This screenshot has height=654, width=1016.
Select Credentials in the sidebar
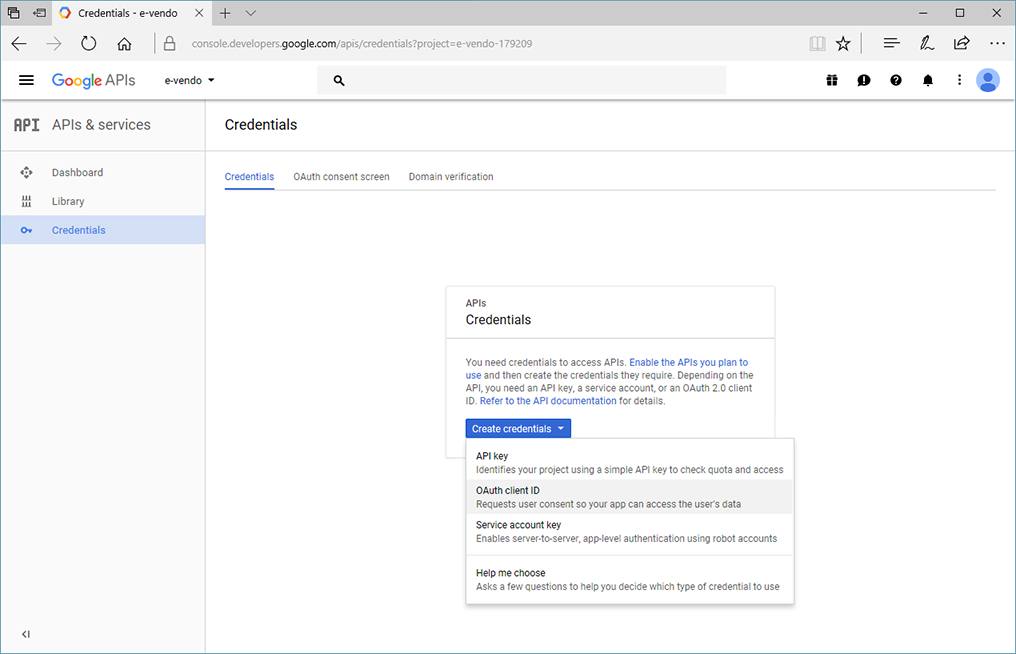[x=102, y=230]
